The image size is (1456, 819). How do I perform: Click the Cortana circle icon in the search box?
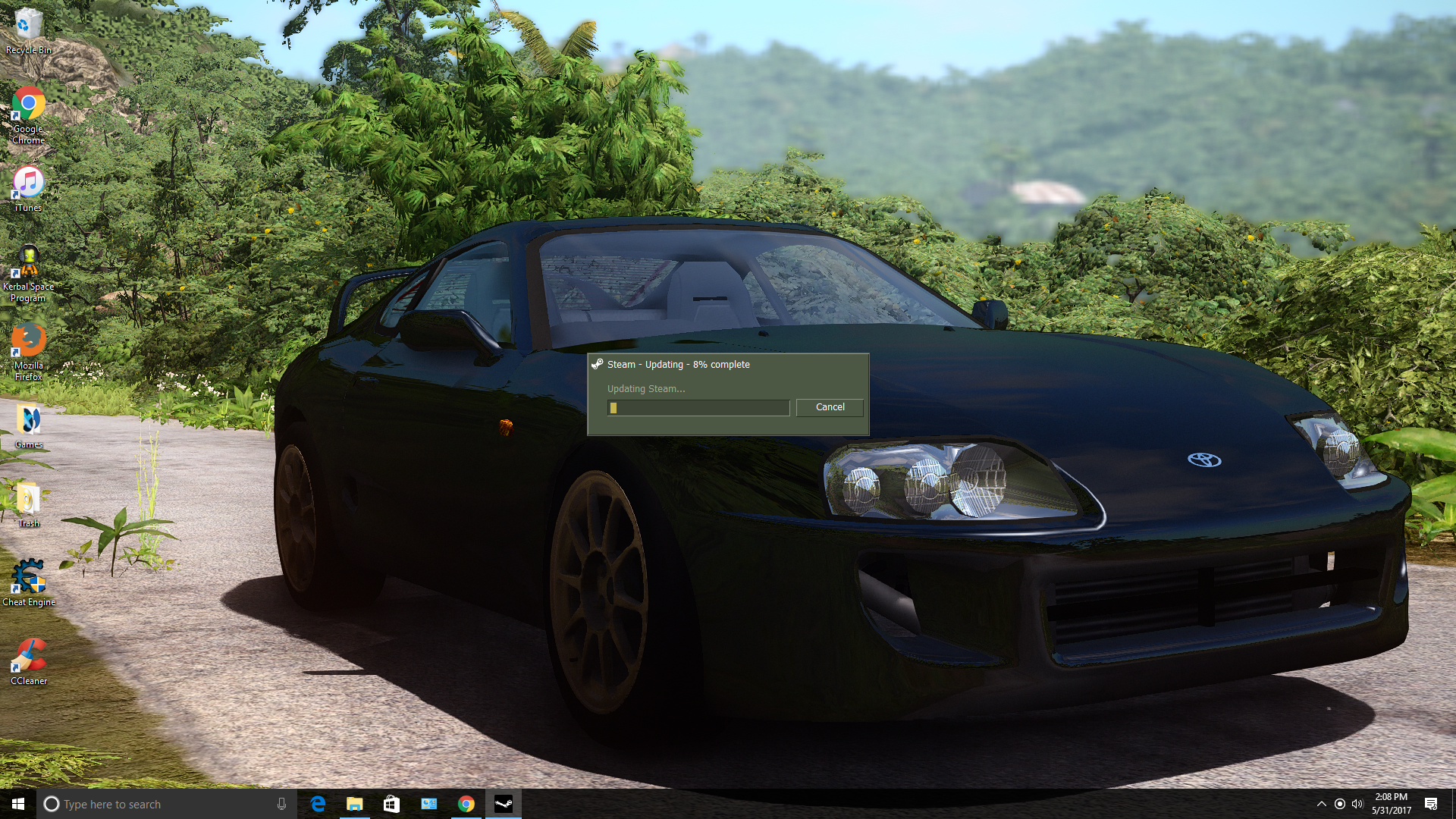(52, 804)
